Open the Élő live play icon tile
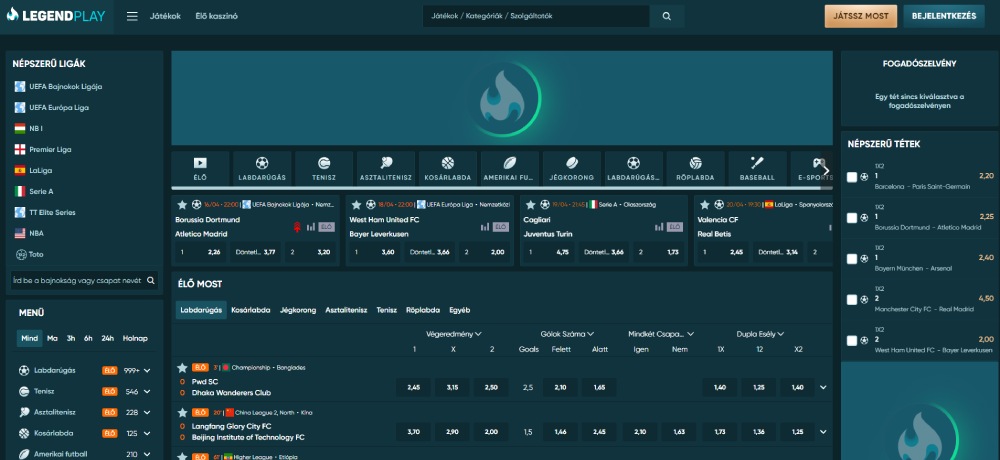 [200, 168]
